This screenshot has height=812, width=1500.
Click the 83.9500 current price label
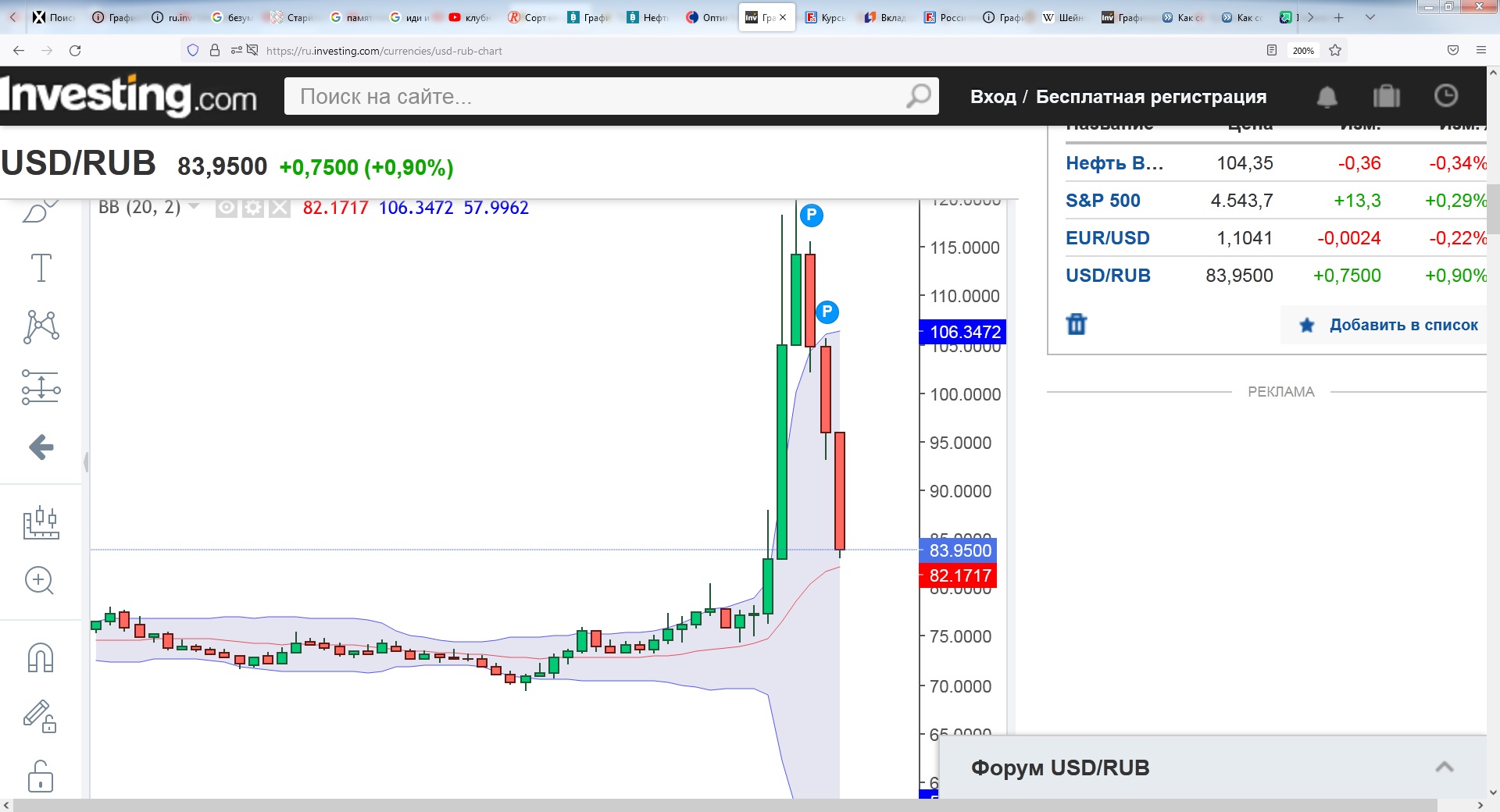pos(959,550)
